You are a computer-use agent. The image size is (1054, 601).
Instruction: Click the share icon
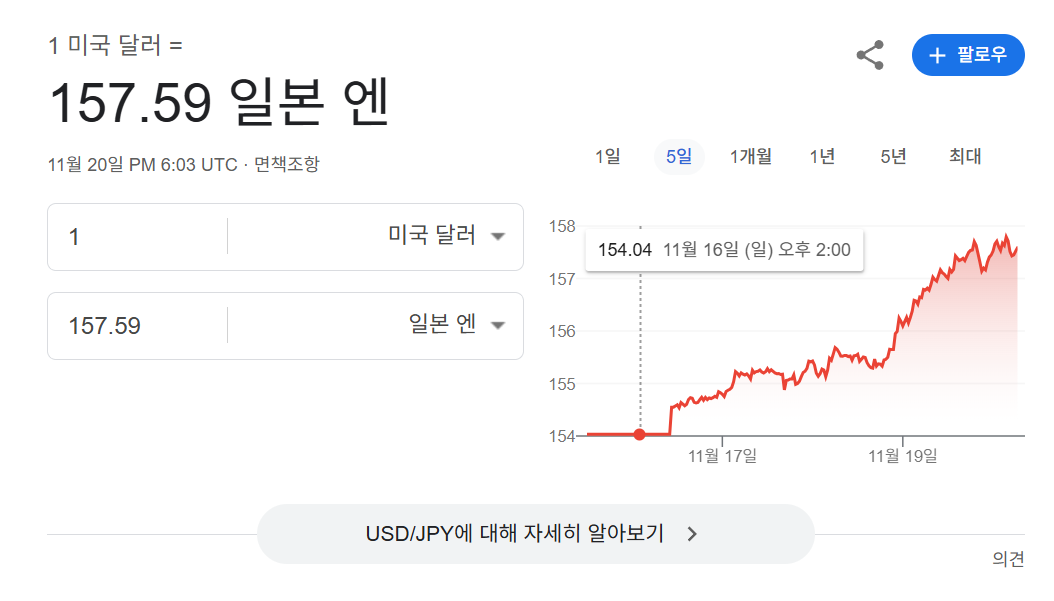(x=870, y=55)
